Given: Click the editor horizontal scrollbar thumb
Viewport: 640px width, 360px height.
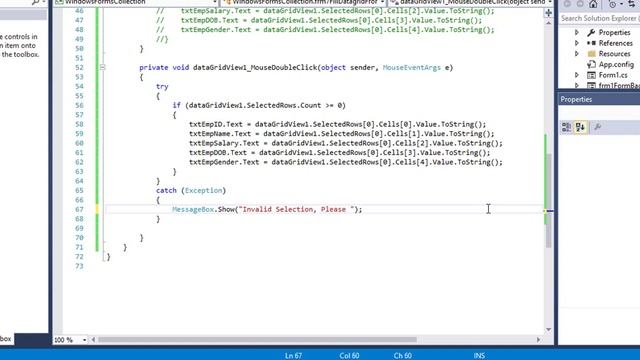Looking at the screenshot, I should click(257, 340).
